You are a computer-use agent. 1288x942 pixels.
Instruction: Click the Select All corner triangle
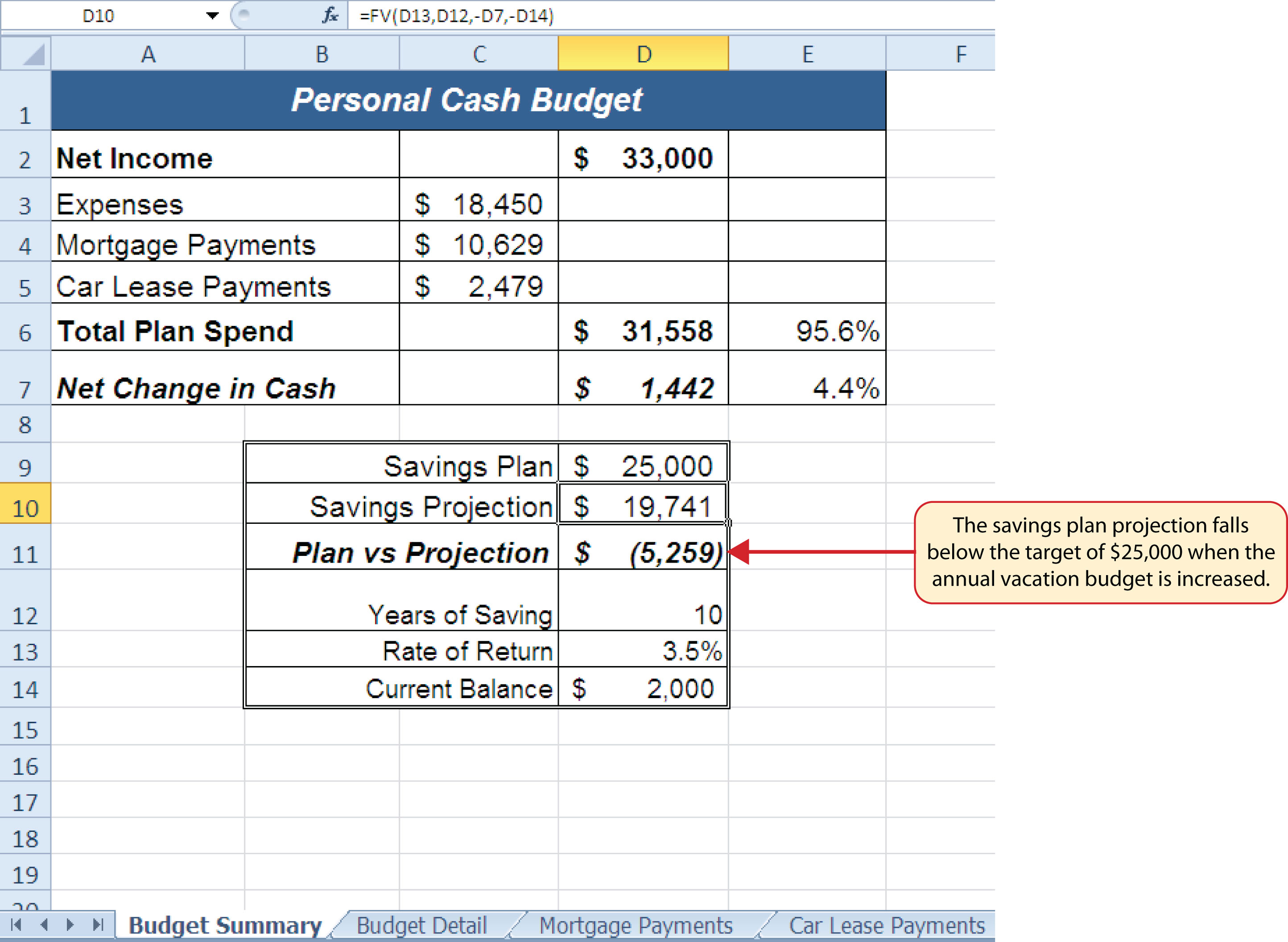[26, 53]
